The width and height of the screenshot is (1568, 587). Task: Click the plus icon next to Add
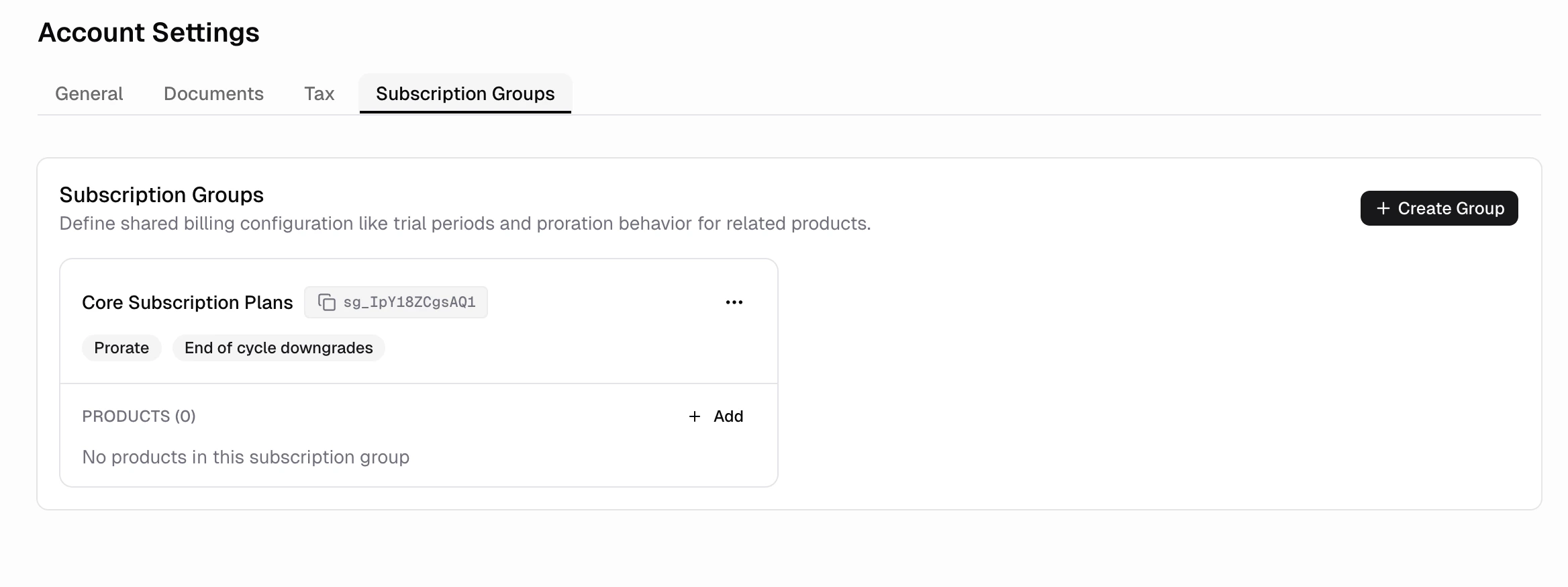694,416
